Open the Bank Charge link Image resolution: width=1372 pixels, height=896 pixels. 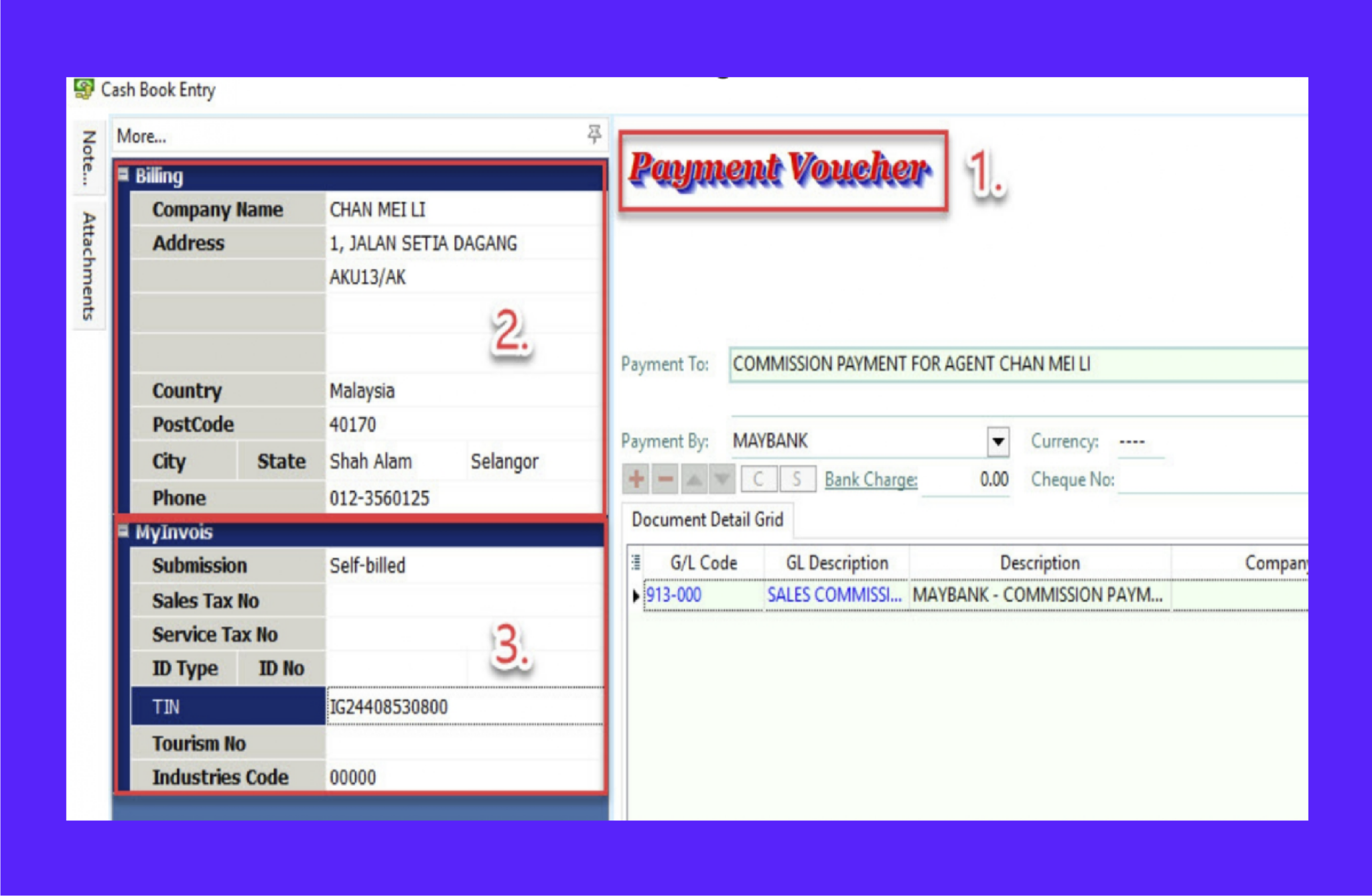[x=871, y=479]
